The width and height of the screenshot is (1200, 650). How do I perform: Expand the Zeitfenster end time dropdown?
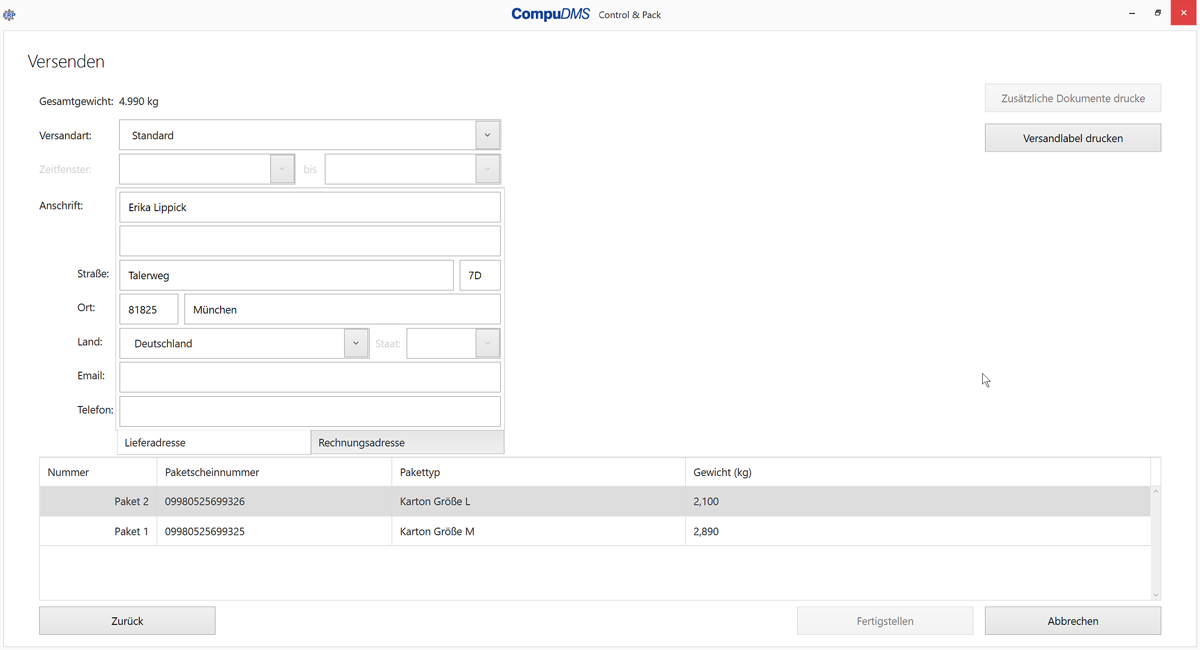point(487,169)
